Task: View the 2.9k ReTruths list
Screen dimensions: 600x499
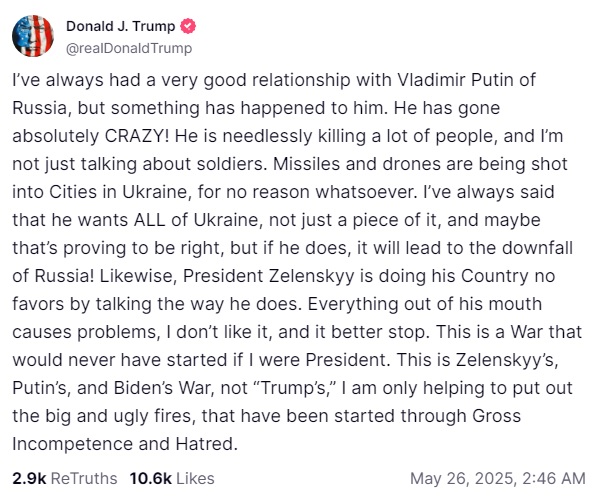Action: 64,479
